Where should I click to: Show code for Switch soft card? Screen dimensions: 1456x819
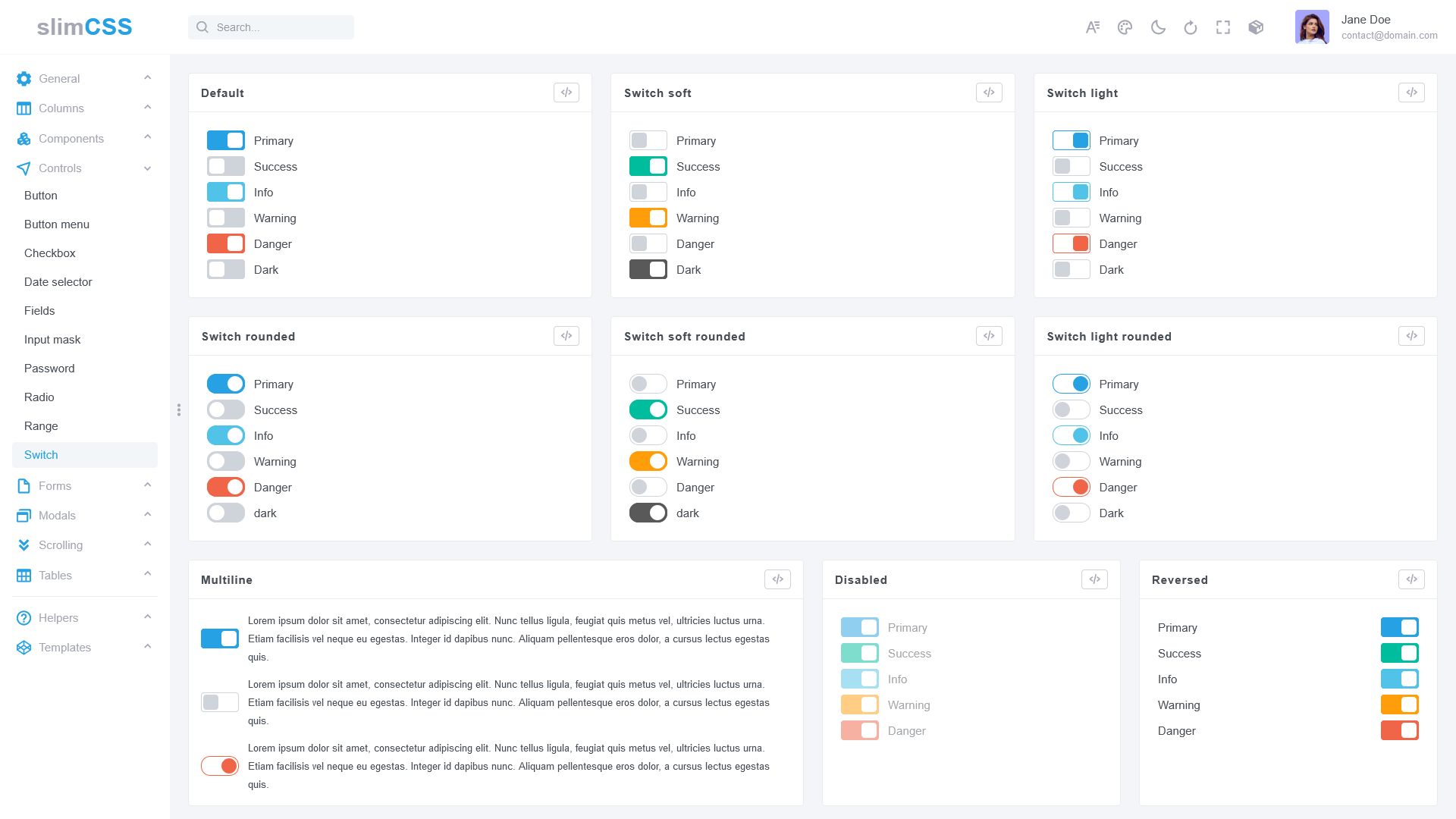coord(989,93)
